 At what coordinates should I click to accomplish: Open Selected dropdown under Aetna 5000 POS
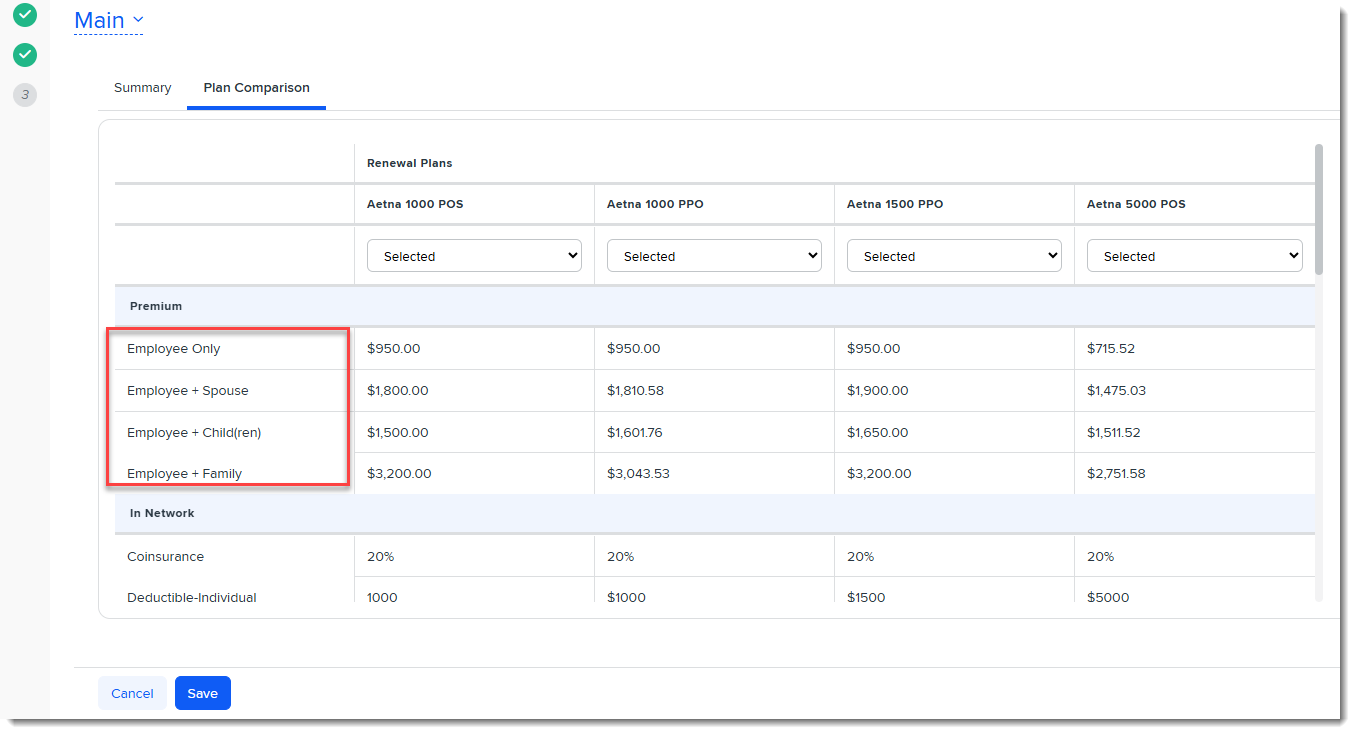pyautogui.click(x=1195, y=256)
